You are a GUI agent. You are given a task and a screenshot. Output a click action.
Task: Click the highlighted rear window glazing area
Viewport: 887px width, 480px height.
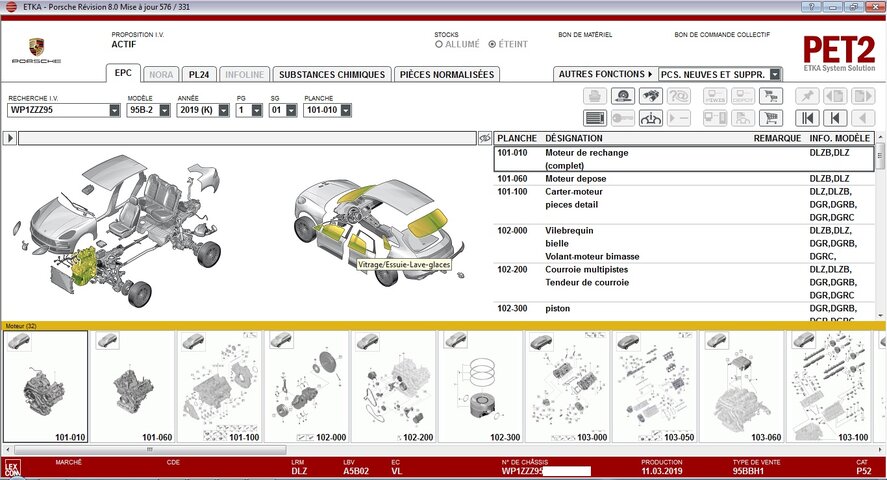428,223
